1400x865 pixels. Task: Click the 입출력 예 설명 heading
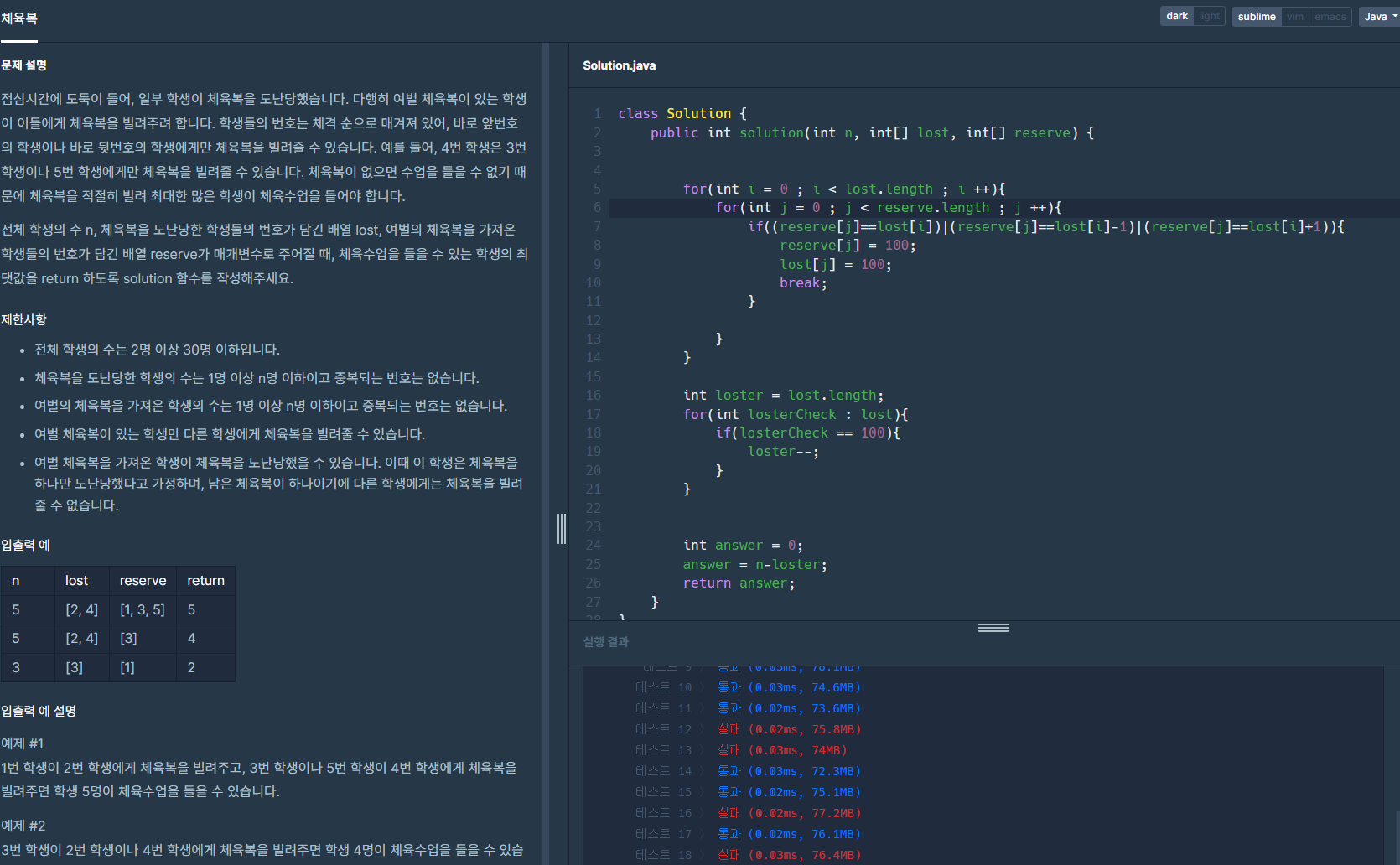(39, 712)
